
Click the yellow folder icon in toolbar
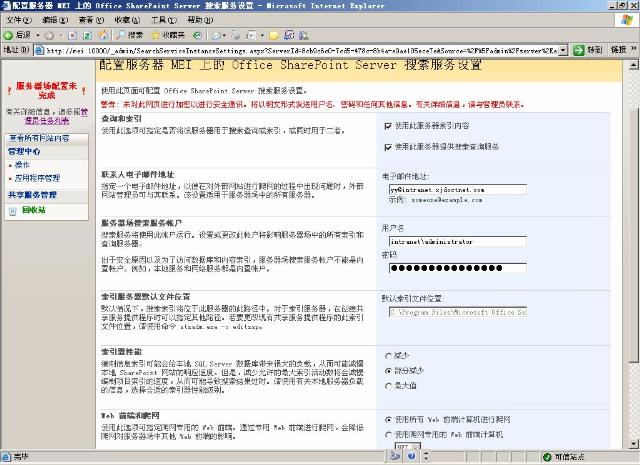(274, 36)
